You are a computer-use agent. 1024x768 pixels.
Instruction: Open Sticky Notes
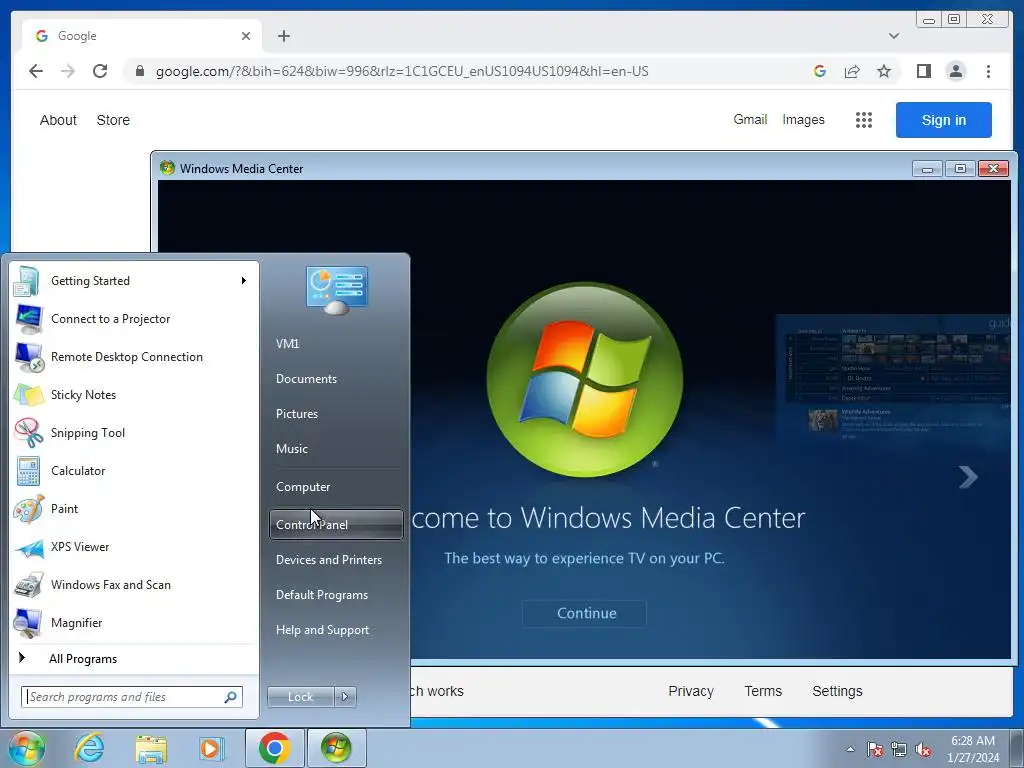click(x=135, y=394)
